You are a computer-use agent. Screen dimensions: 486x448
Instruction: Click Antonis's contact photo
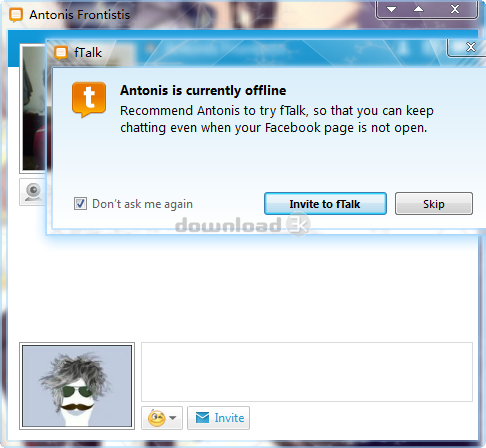click(x=33, y=108)
